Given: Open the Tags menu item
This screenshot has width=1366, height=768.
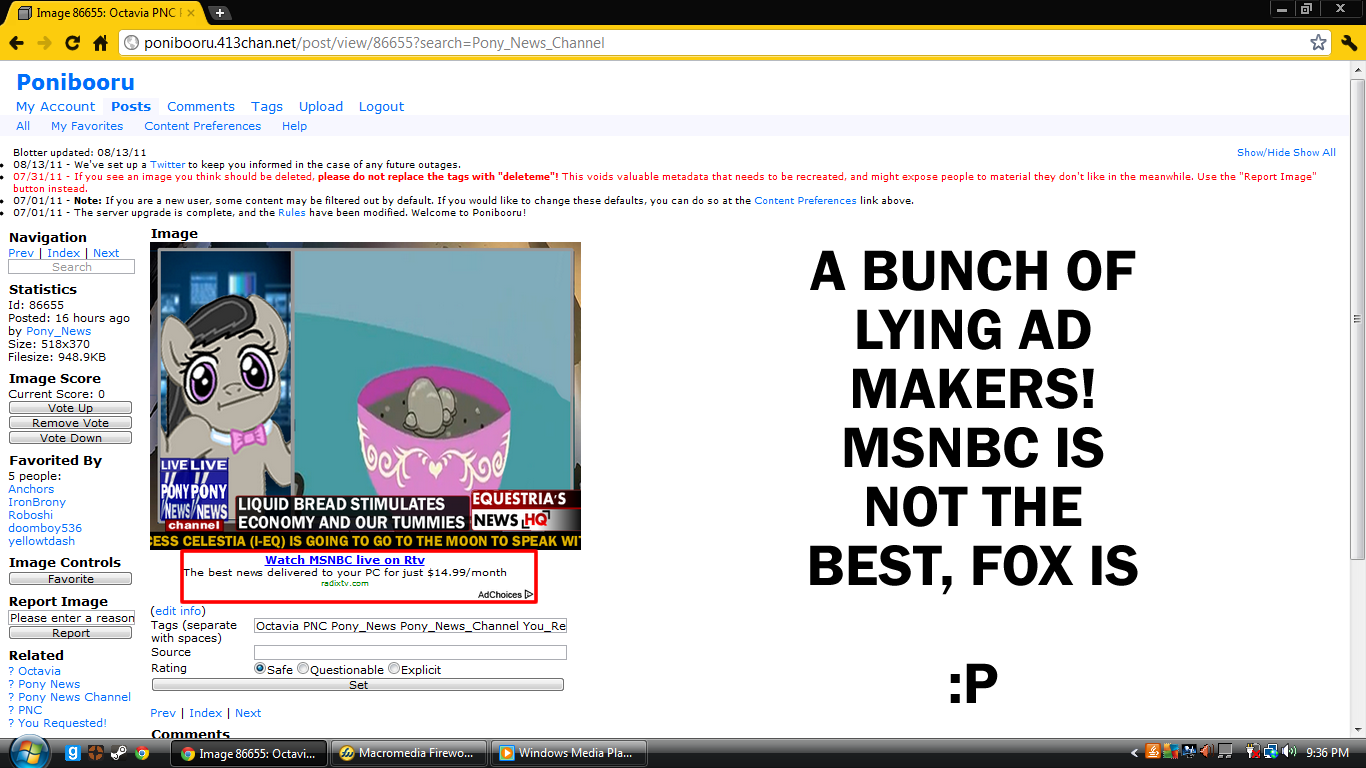Looking at the screenshot, I should (x=267, y=107).
